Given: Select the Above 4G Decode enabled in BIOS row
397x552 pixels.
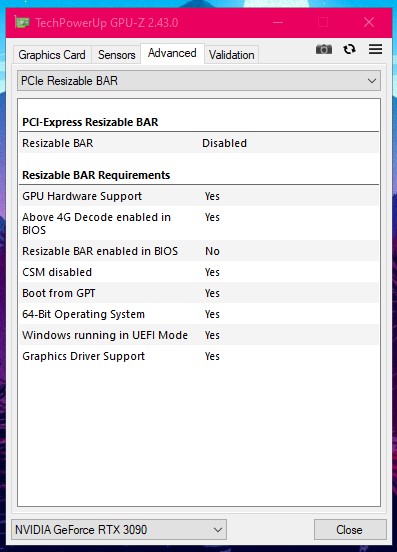Looking at the screenshot, I should tap(199, 223).
